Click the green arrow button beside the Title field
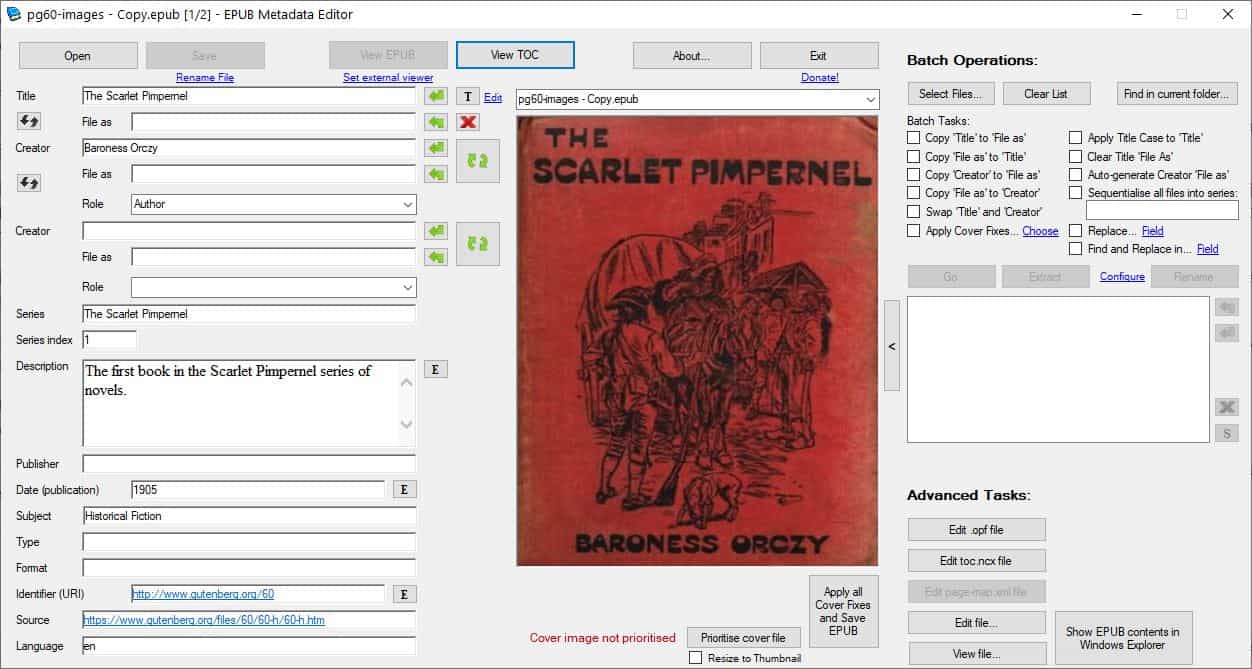Image resolution: width=1252 pixels, height=669 pixels. coord(436,96)
